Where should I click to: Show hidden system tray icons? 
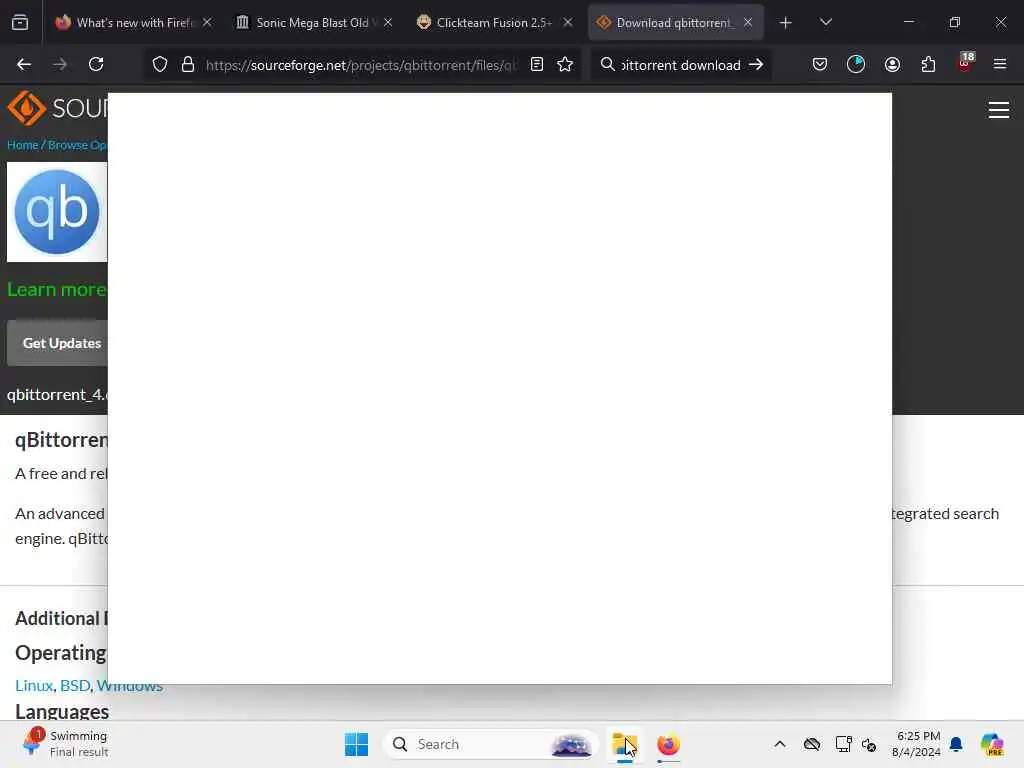coord(780,744)
